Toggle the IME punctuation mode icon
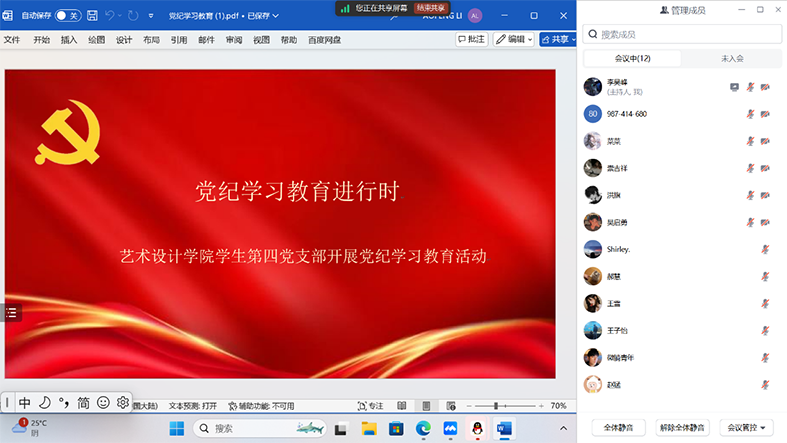787x443 pixels. pyautogui.click(x=64, y=402)
